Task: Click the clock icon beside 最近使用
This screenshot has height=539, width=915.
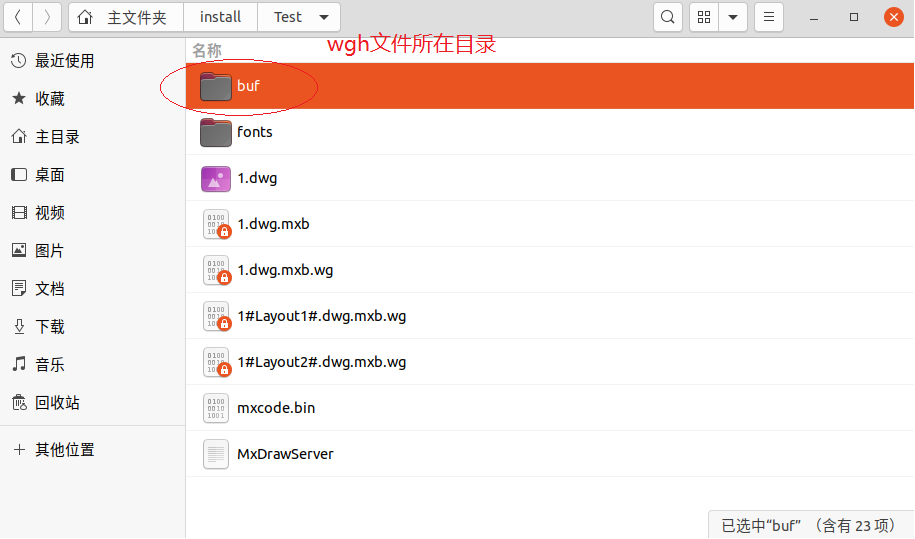Action: (x=19, y=60)
